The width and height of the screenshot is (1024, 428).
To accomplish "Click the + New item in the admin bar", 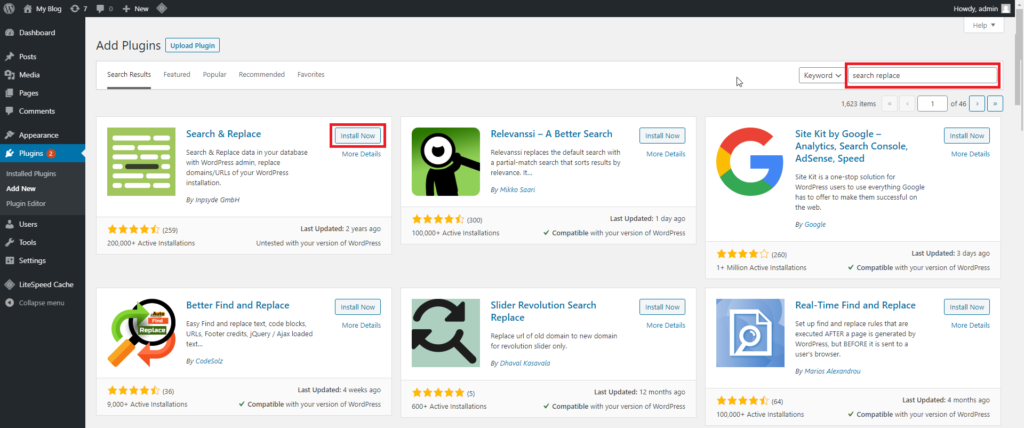I will (136, 8).
